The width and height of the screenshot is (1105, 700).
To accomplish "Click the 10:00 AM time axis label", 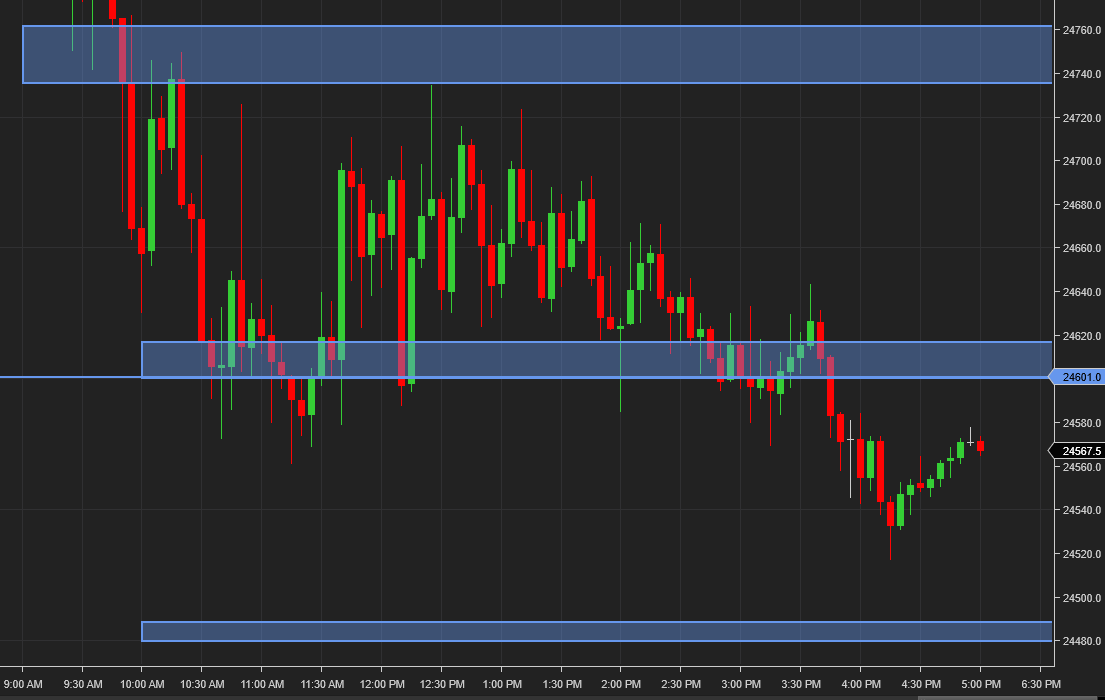I will [142, 684].
